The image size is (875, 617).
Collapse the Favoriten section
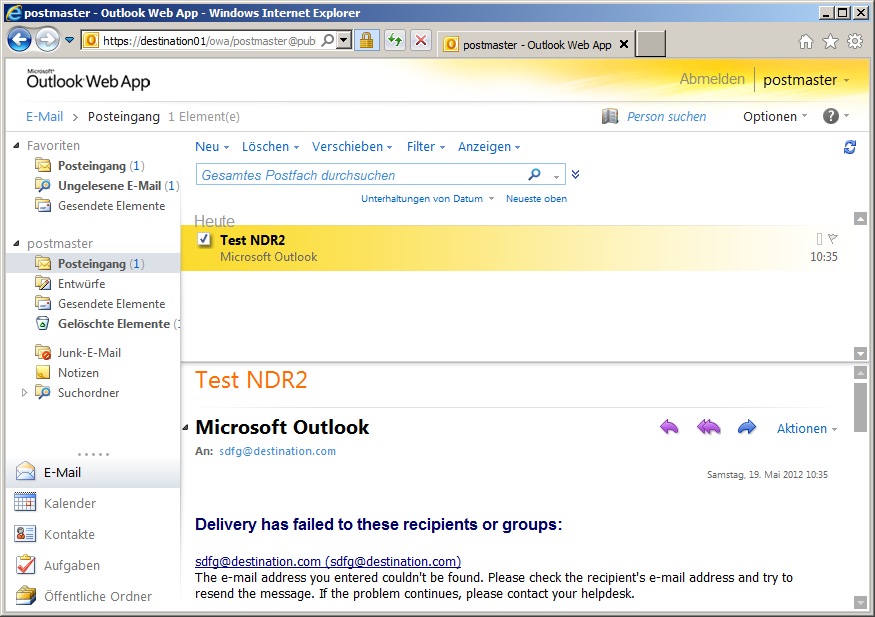point(17,146)
